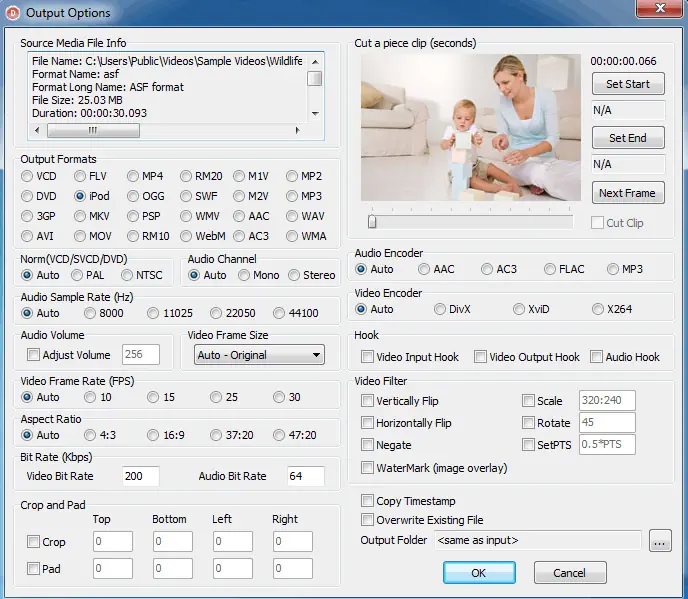Viewport: 688px width, 599px height.
Task: Click the video preview thumbnail
Action: click(x=471, y=127)
